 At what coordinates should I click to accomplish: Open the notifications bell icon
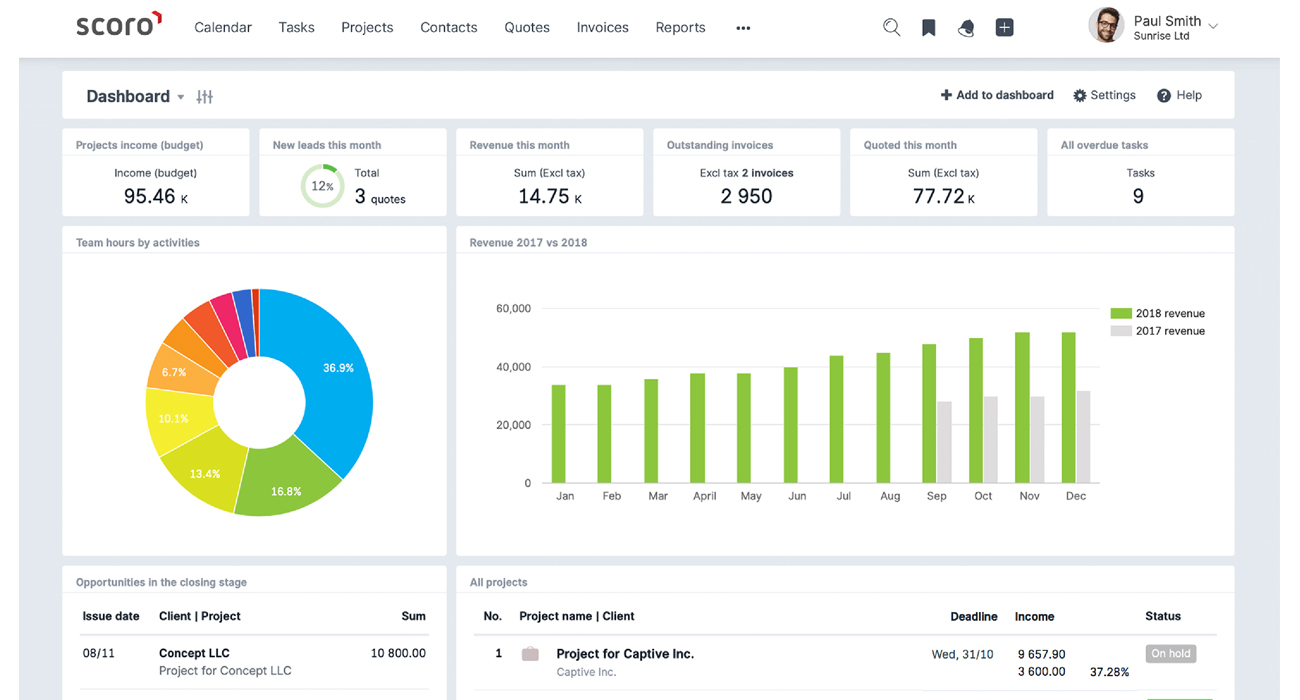click(966, 28)
